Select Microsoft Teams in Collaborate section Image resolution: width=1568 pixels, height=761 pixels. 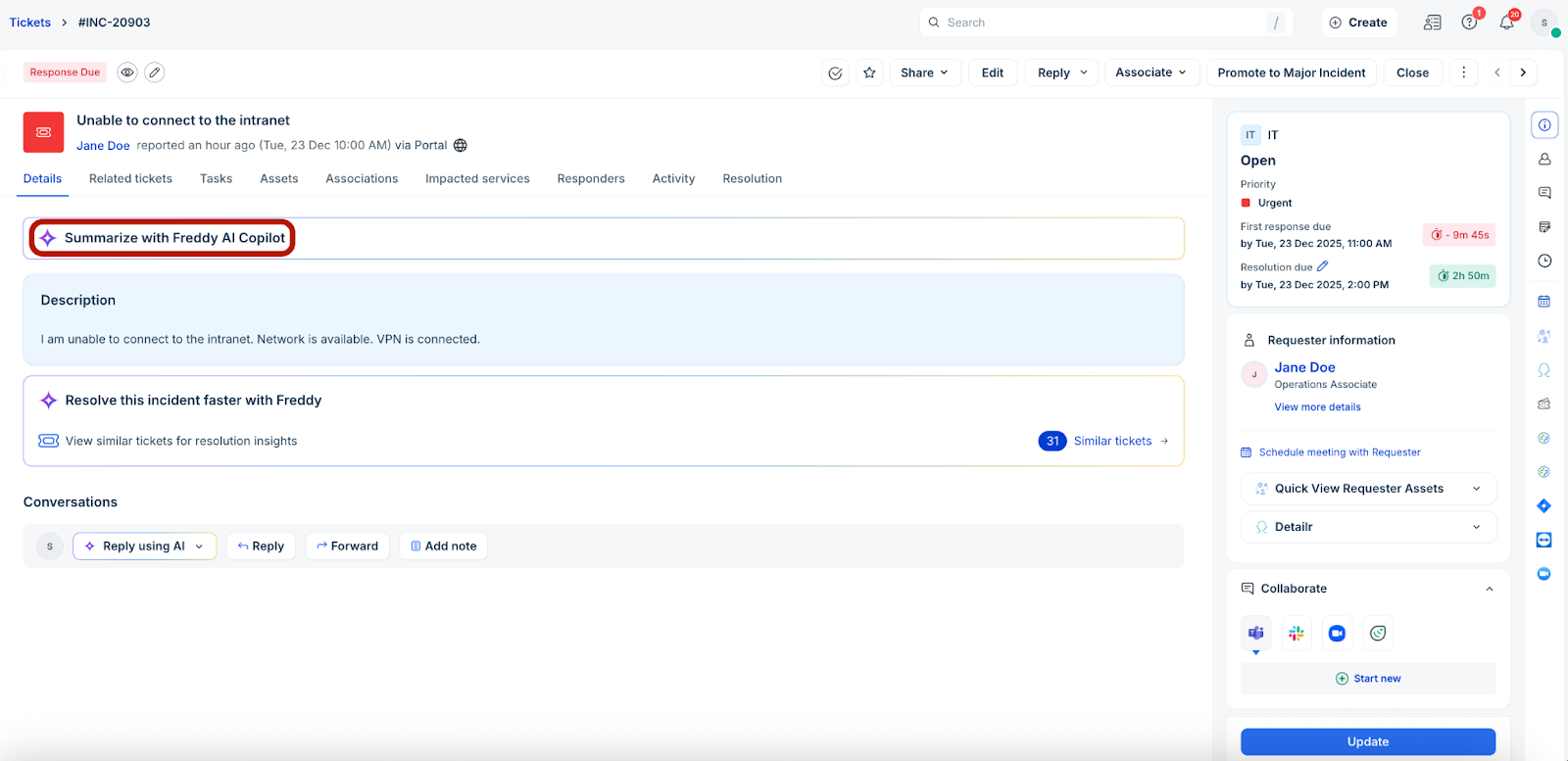1256,633
